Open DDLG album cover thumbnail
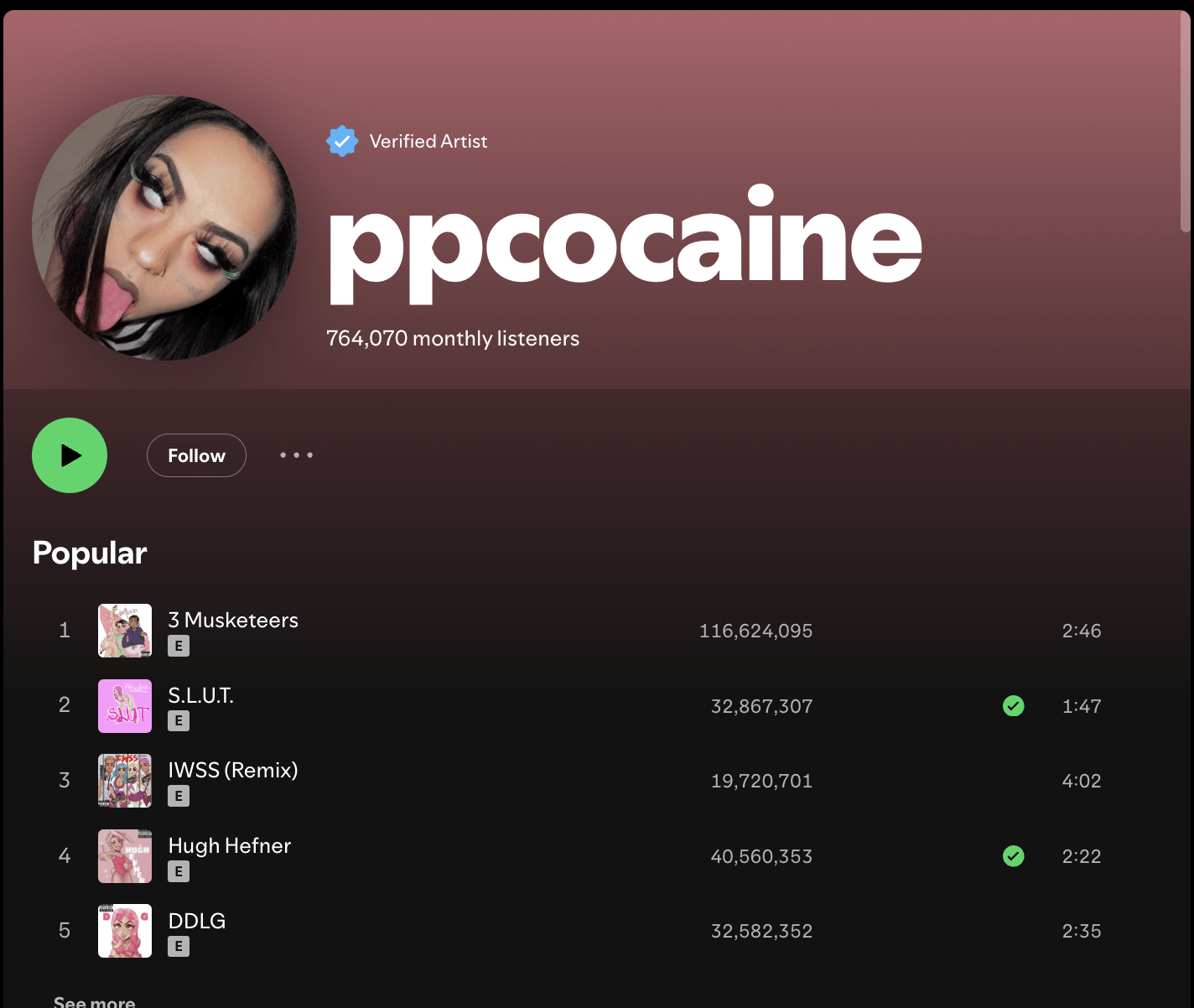The width and height of the screenshot is (1194, 1008). pyautogui.click(x=125, y=931)
